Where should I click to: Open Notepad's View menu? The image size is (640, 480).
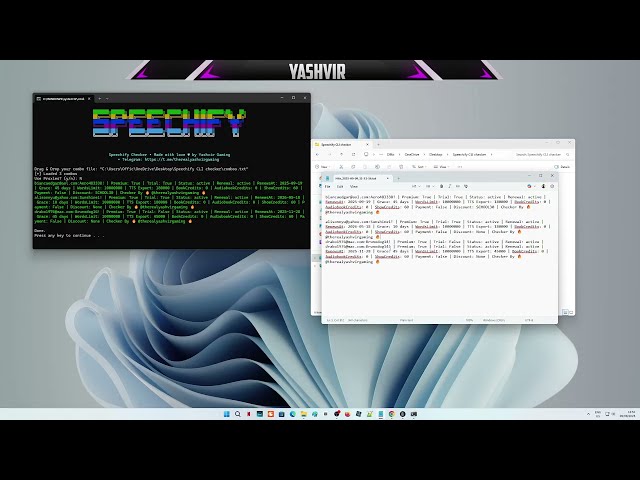click(354, 187)
